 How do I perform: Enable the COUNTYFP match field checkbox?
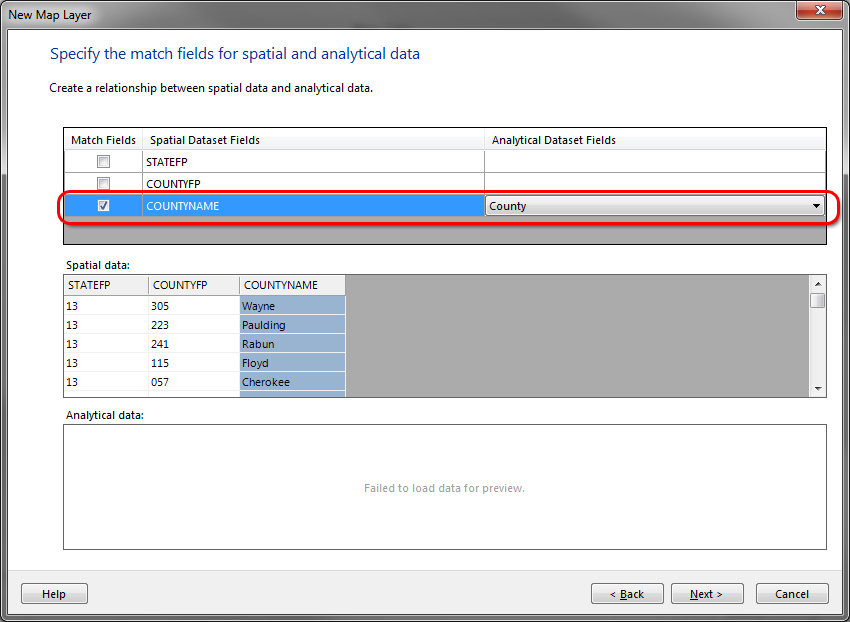103,184
